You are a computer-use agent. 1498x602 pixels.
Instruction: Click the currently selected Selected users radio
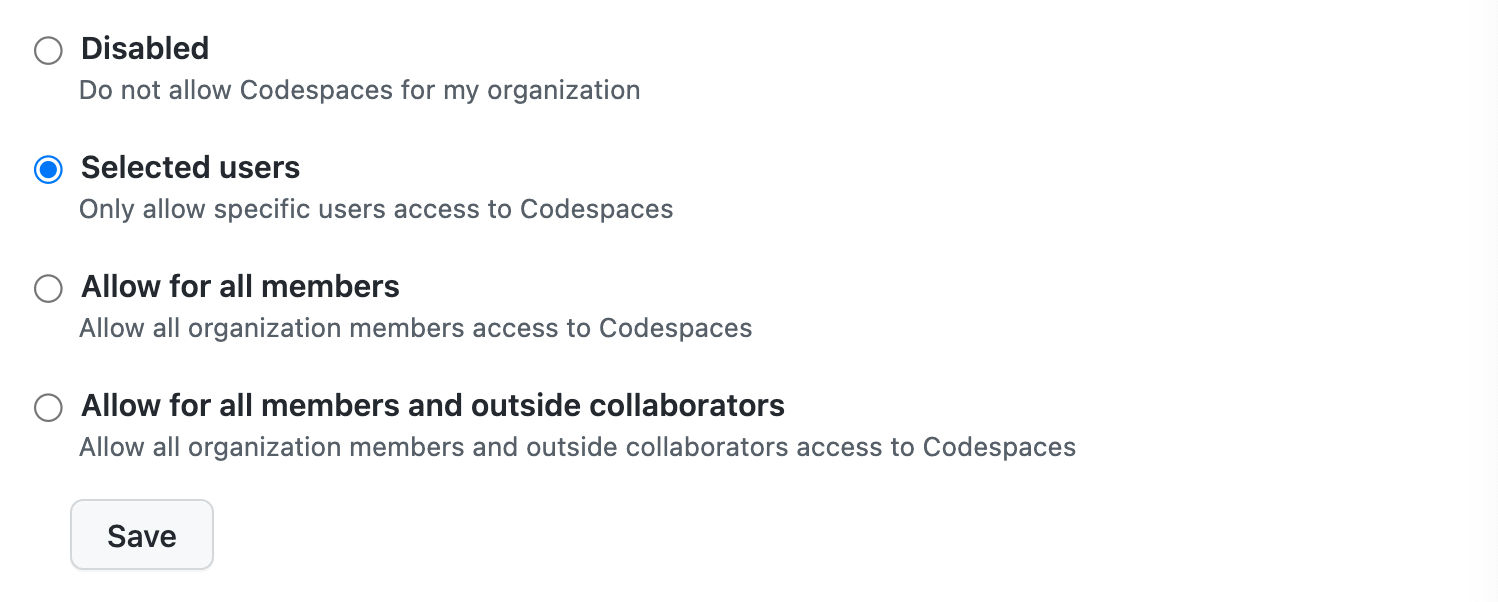point(48,169)
